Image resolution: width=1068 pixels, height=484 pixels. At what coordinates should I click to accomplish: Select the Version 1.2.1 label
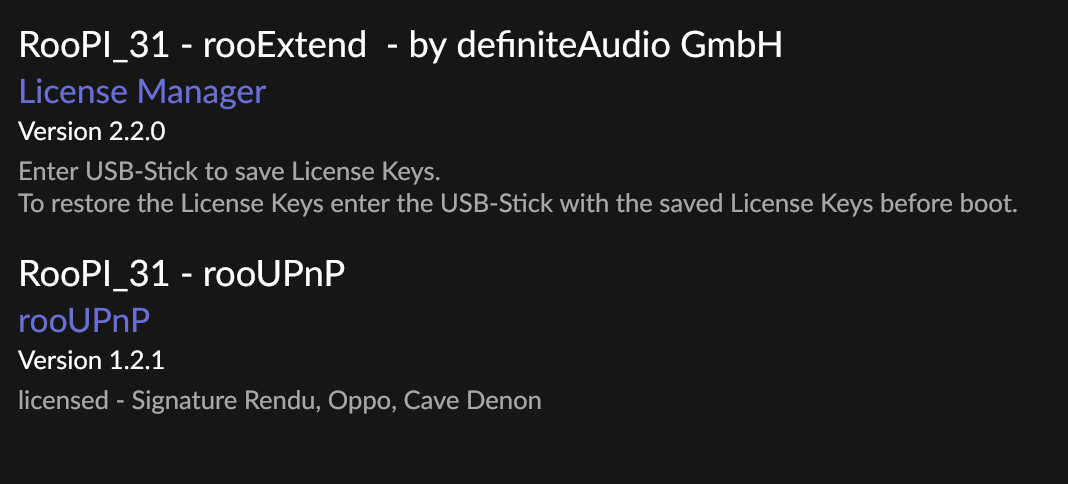click(x=91, y=360)
